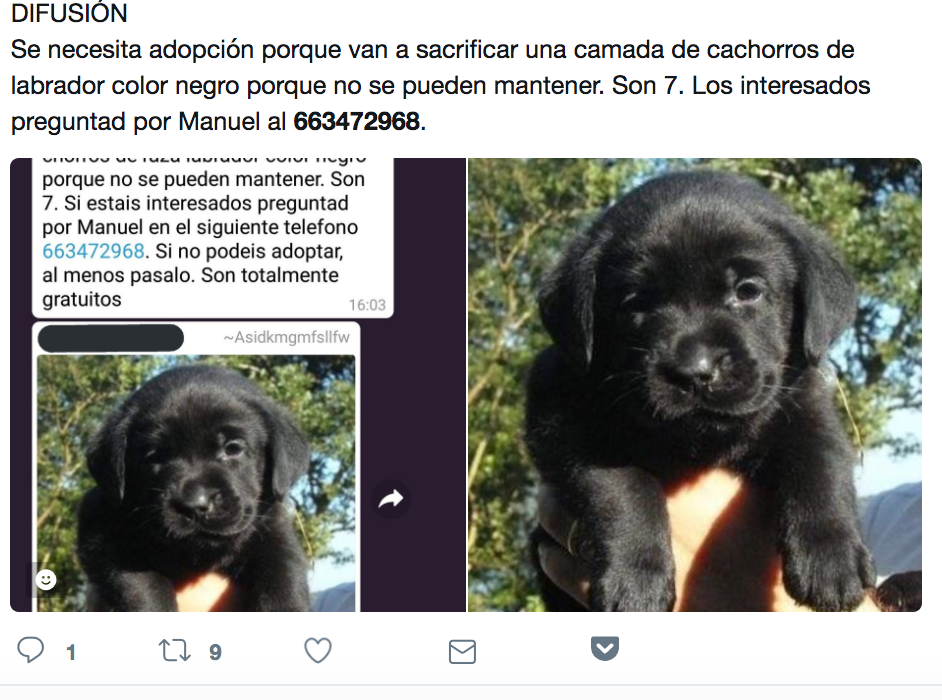Save tweet with Pocket icon
The width and height of the screenshot is (942, 700).
tap(605, 648)
